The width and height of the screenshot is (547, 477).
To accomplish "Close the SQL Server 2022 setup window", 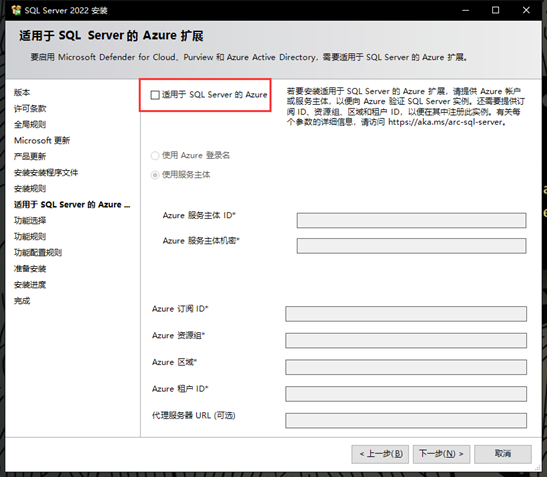I will [526, 10].
